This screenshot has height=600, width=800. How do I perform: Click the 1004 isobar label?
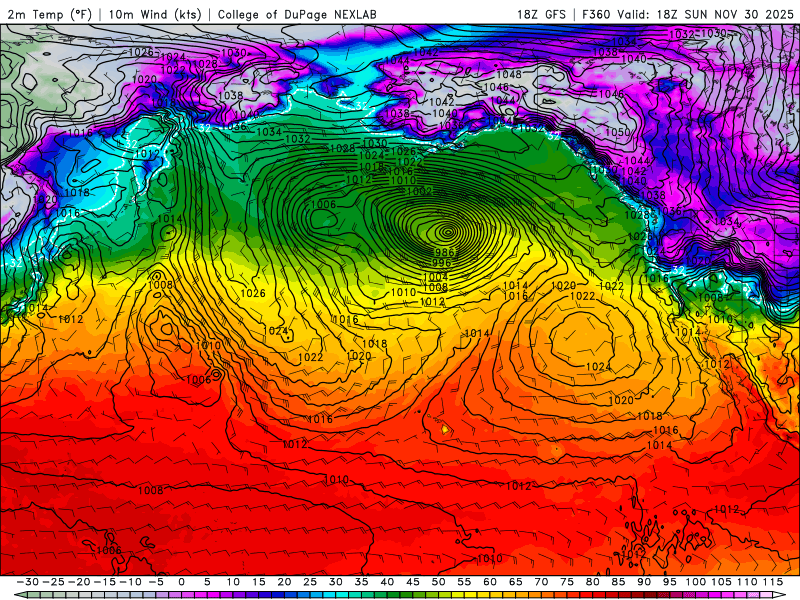pos(435,277)
